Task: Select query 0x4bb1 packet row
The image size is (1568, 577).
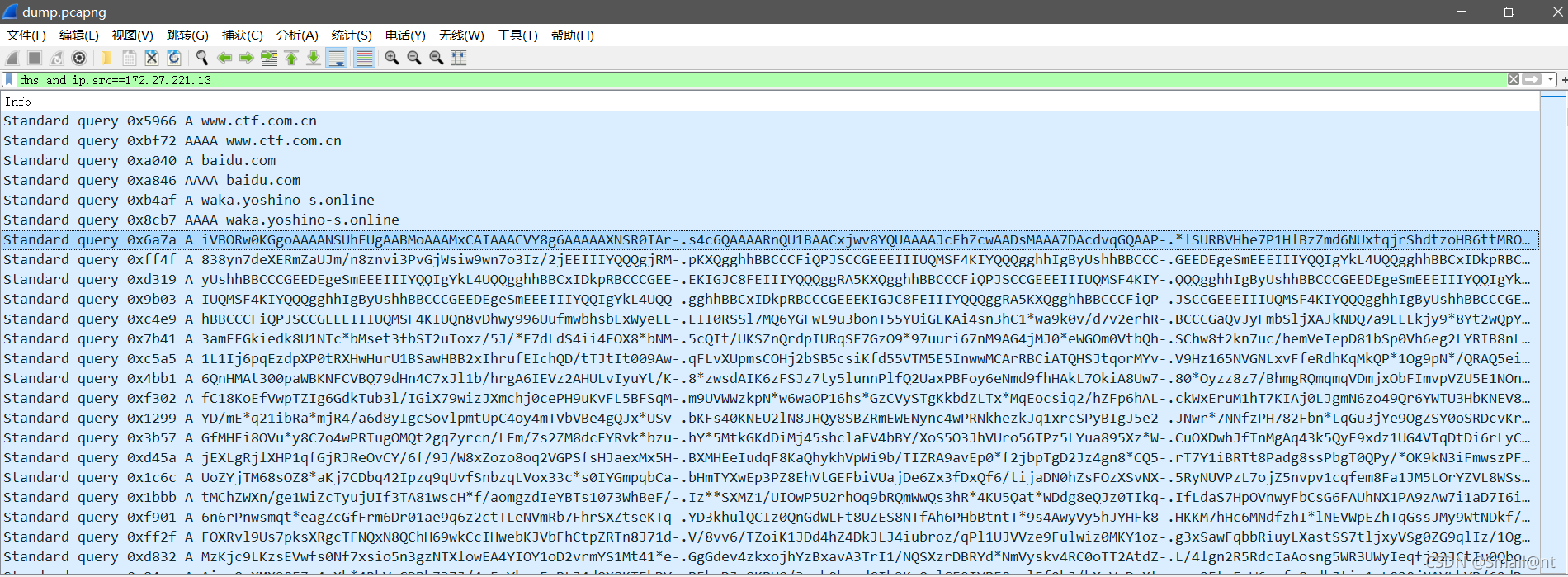Action: [769, 378]
